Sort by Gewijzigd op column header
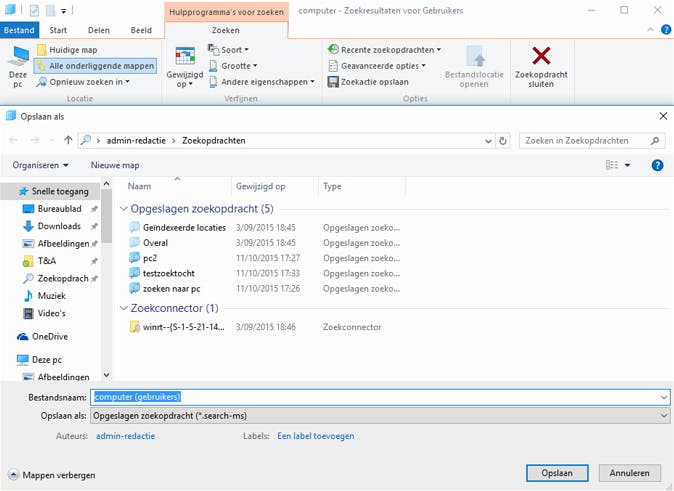The image size is (674, 491). tap(260, 187)
